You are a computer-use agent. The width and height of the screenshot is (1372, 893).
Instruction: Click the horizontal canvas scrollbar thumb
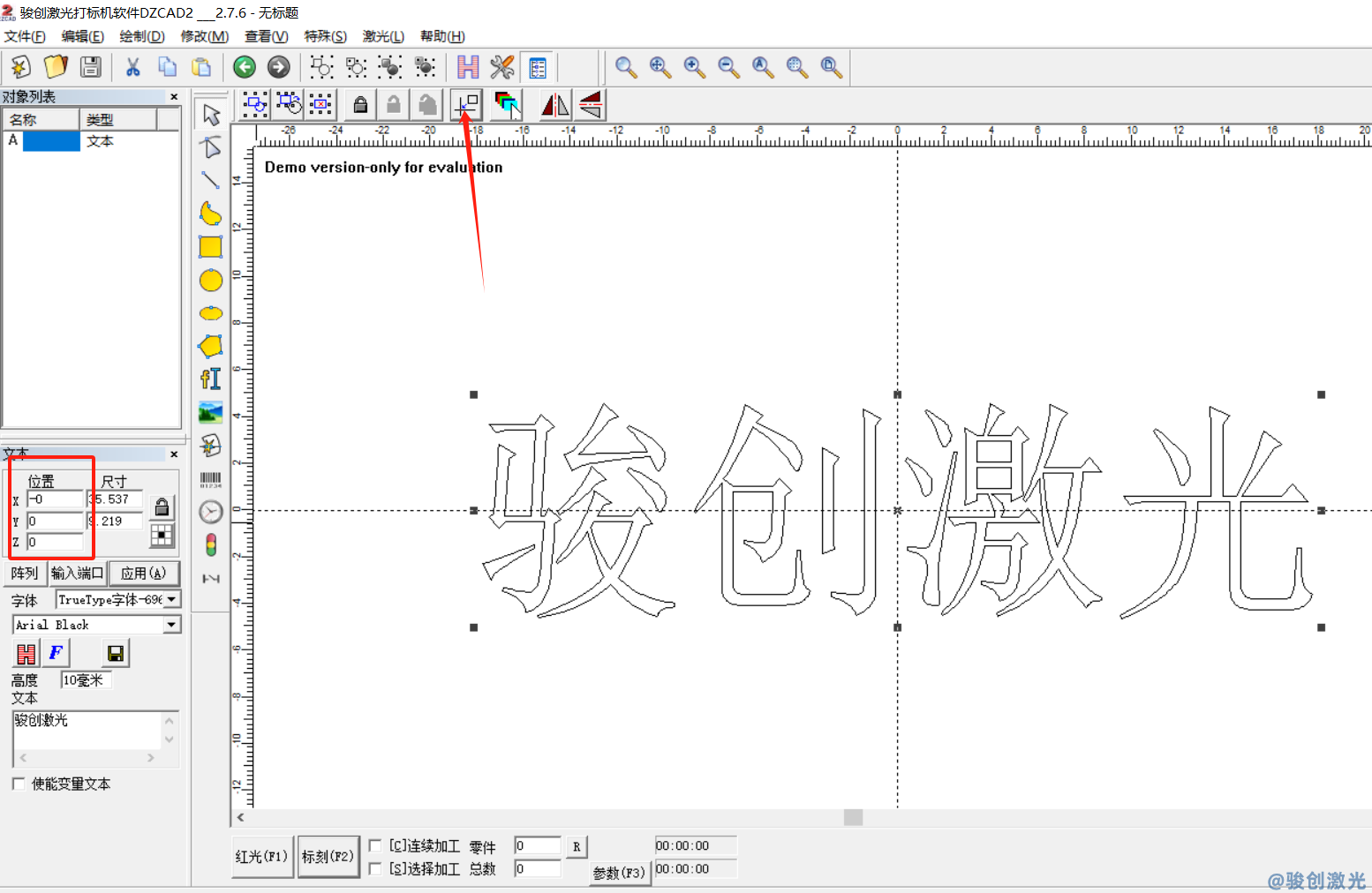[853, 817]
